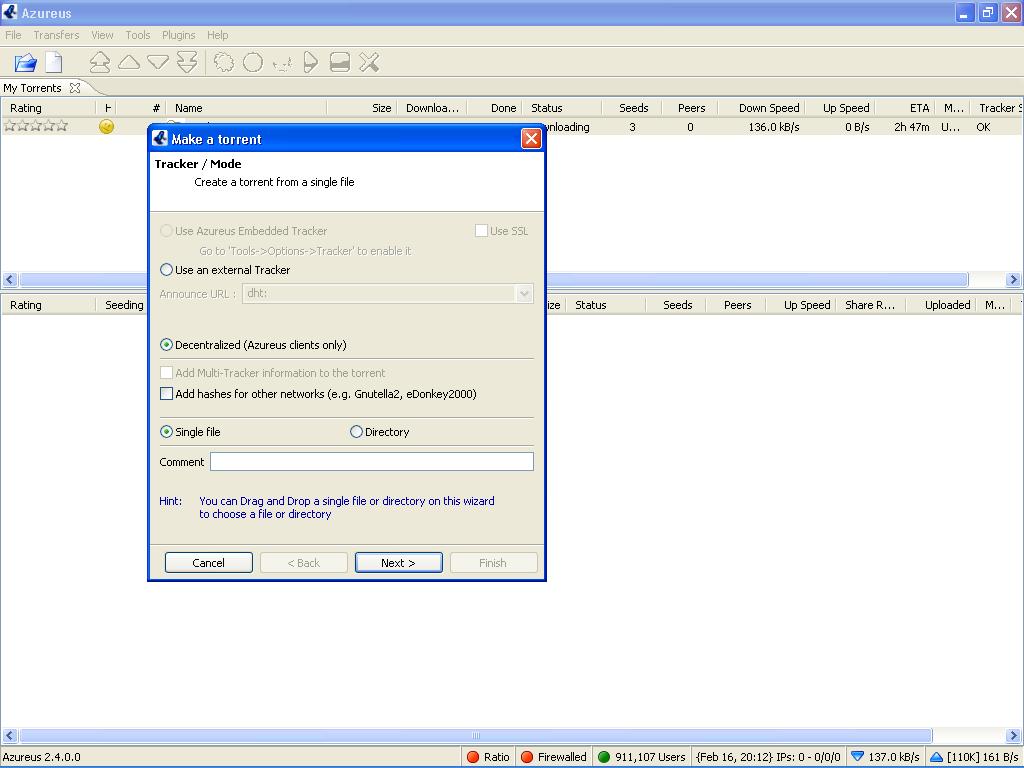1024x768 pixels.
Task: Click the new torrent document icon
Action: point(53,63)
